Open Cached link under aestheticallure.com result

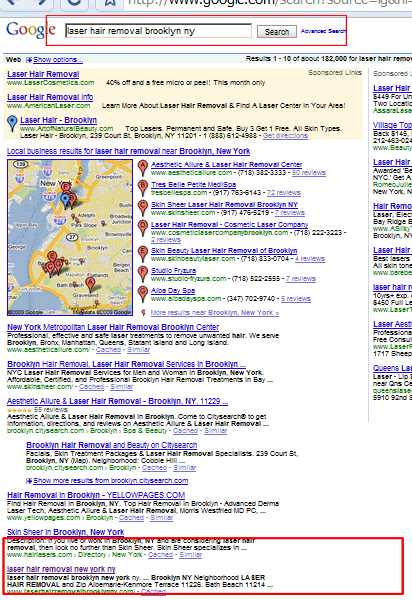tap(108, 350)
